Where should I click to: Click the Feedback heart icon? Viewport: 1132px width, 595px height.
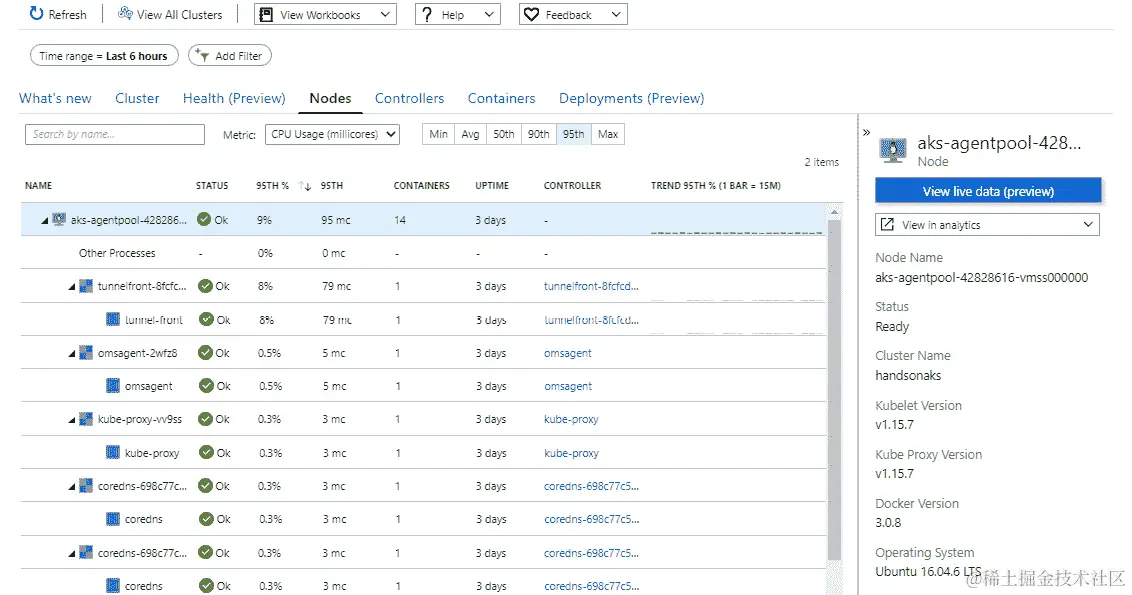tap(531, 14)
